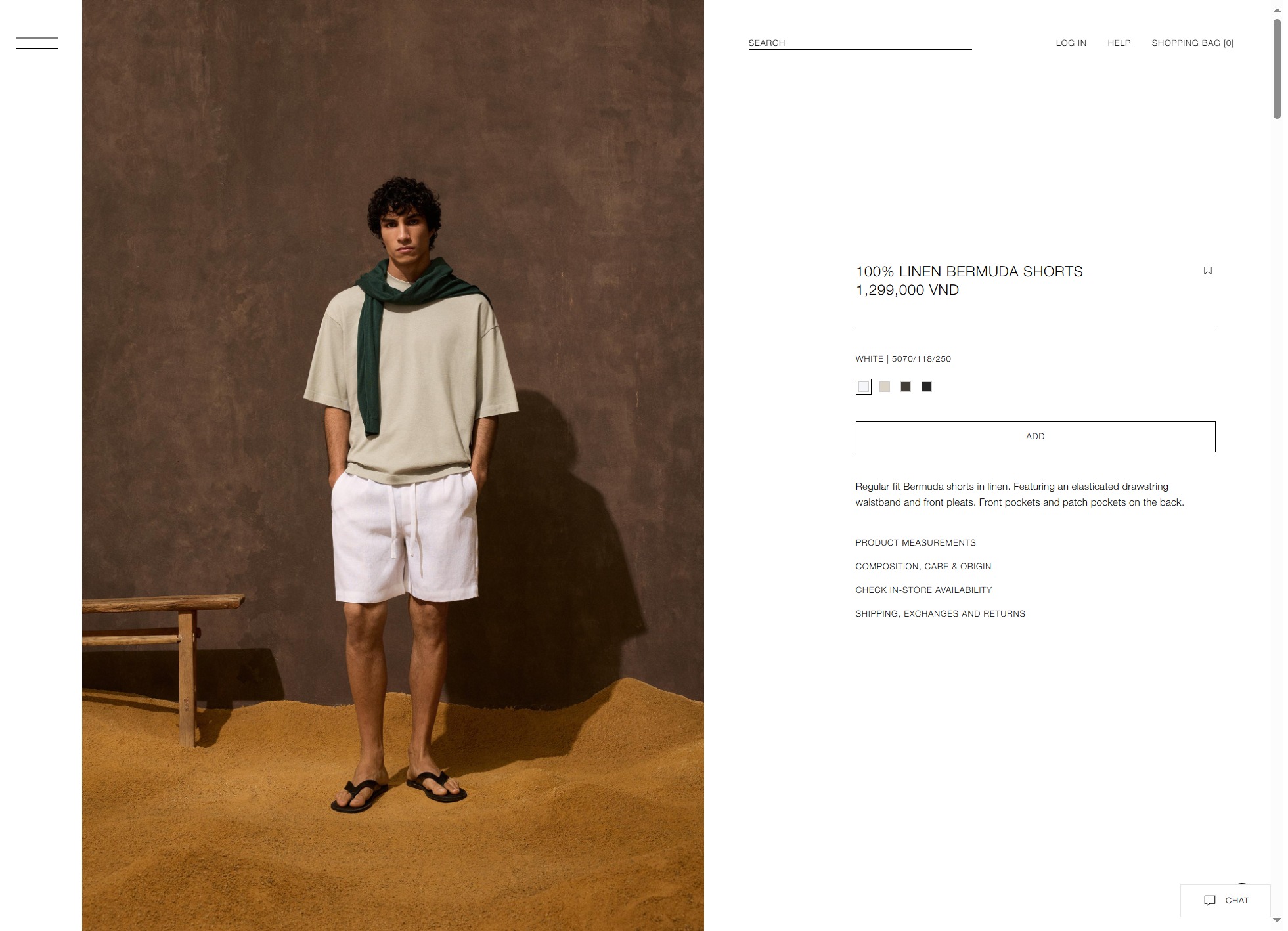Click the model product photo
The height and width of the screenshot is (931, 1288).
tap(393, 465)
